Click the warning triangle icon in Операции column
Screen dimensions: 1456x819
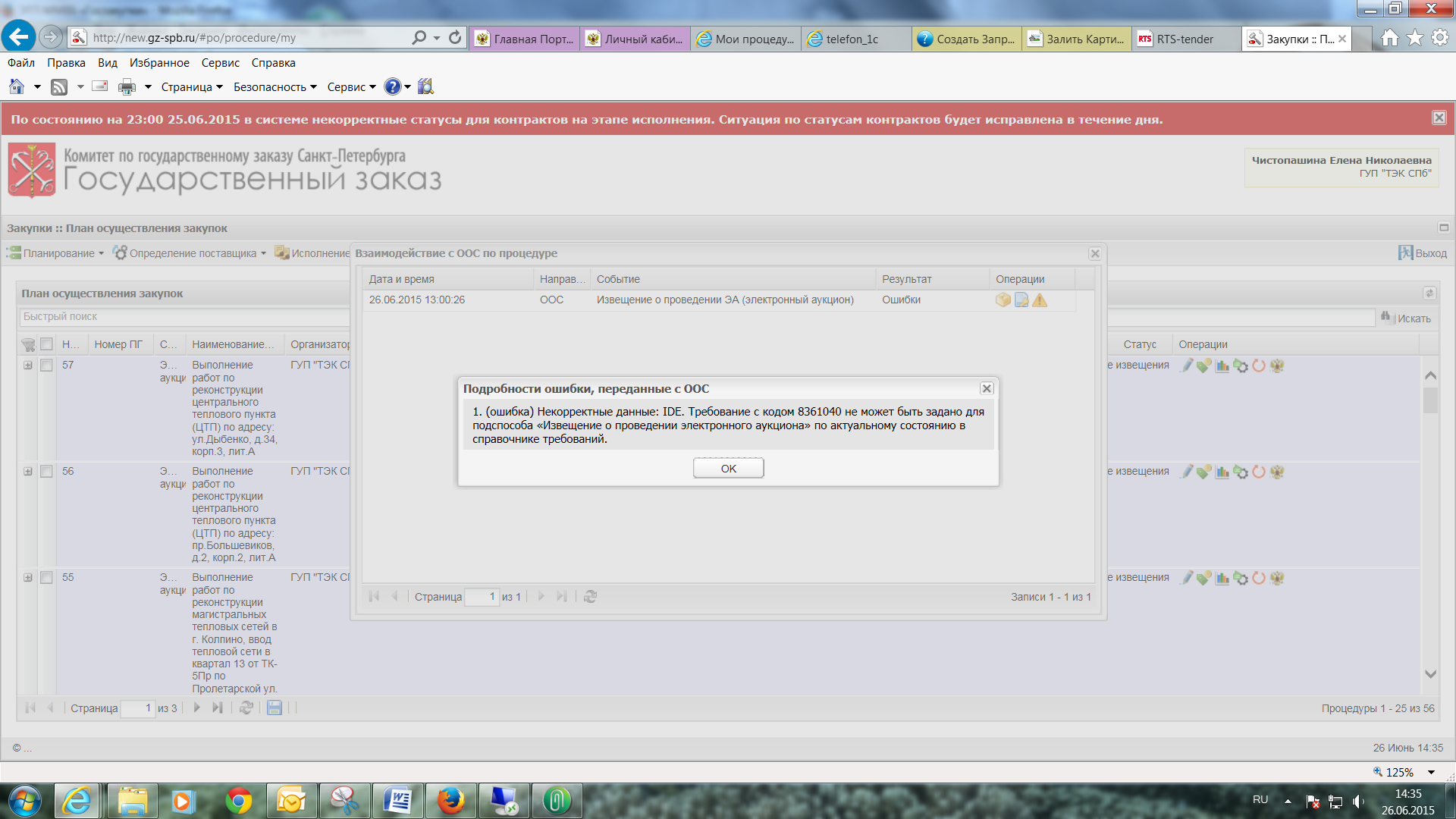tap(1040, 300)
